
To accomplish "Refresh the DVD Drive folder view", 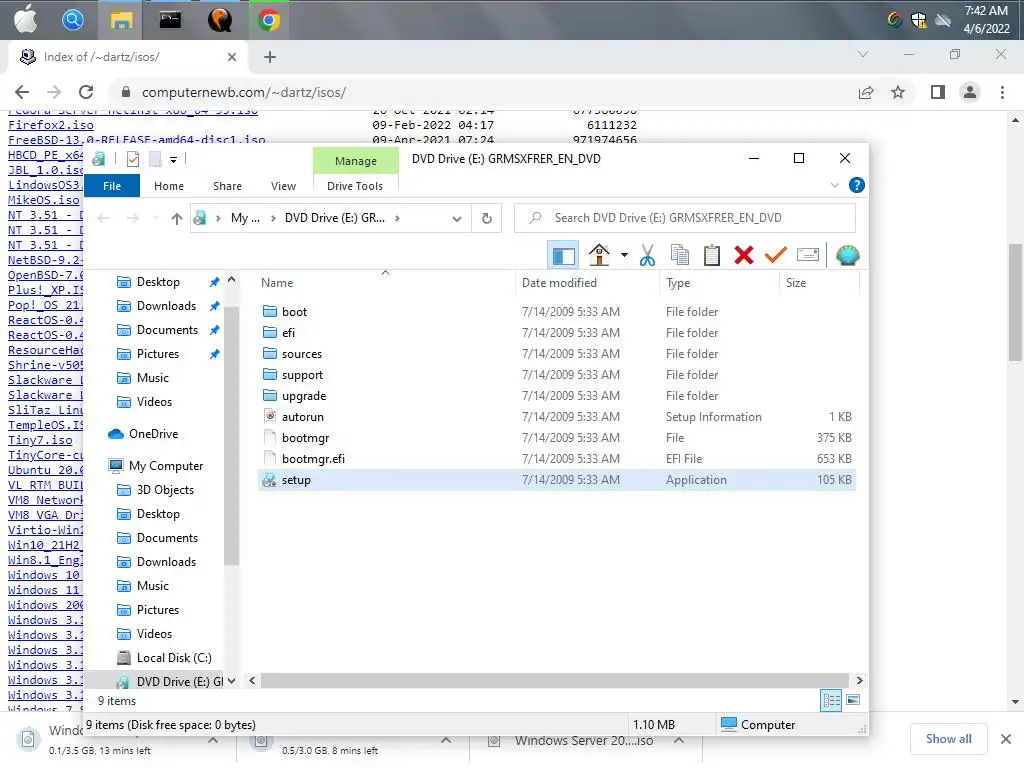I will [487, 218].
